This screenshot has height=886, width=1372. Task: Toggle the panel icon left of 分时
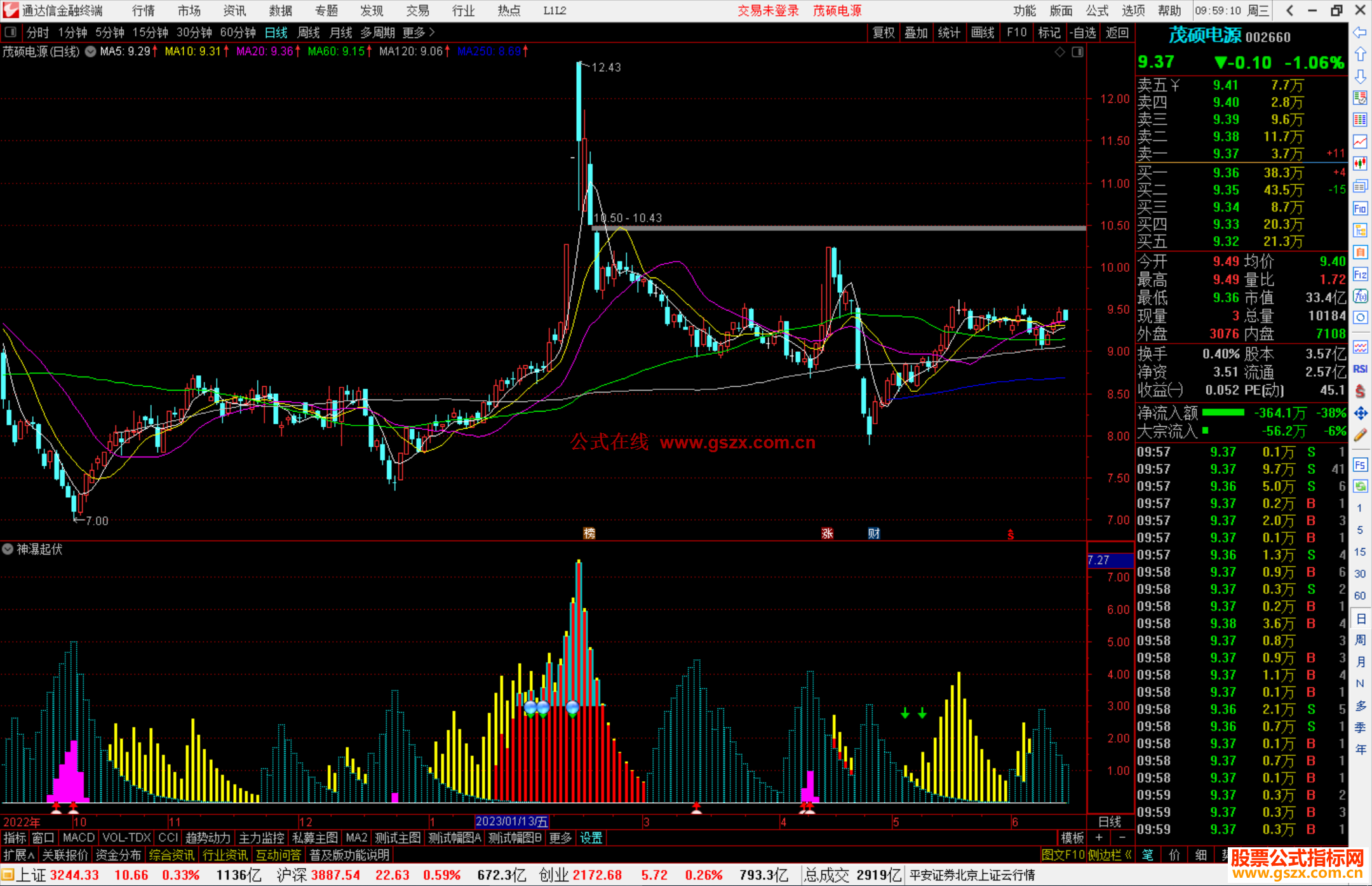pos(11,32)
